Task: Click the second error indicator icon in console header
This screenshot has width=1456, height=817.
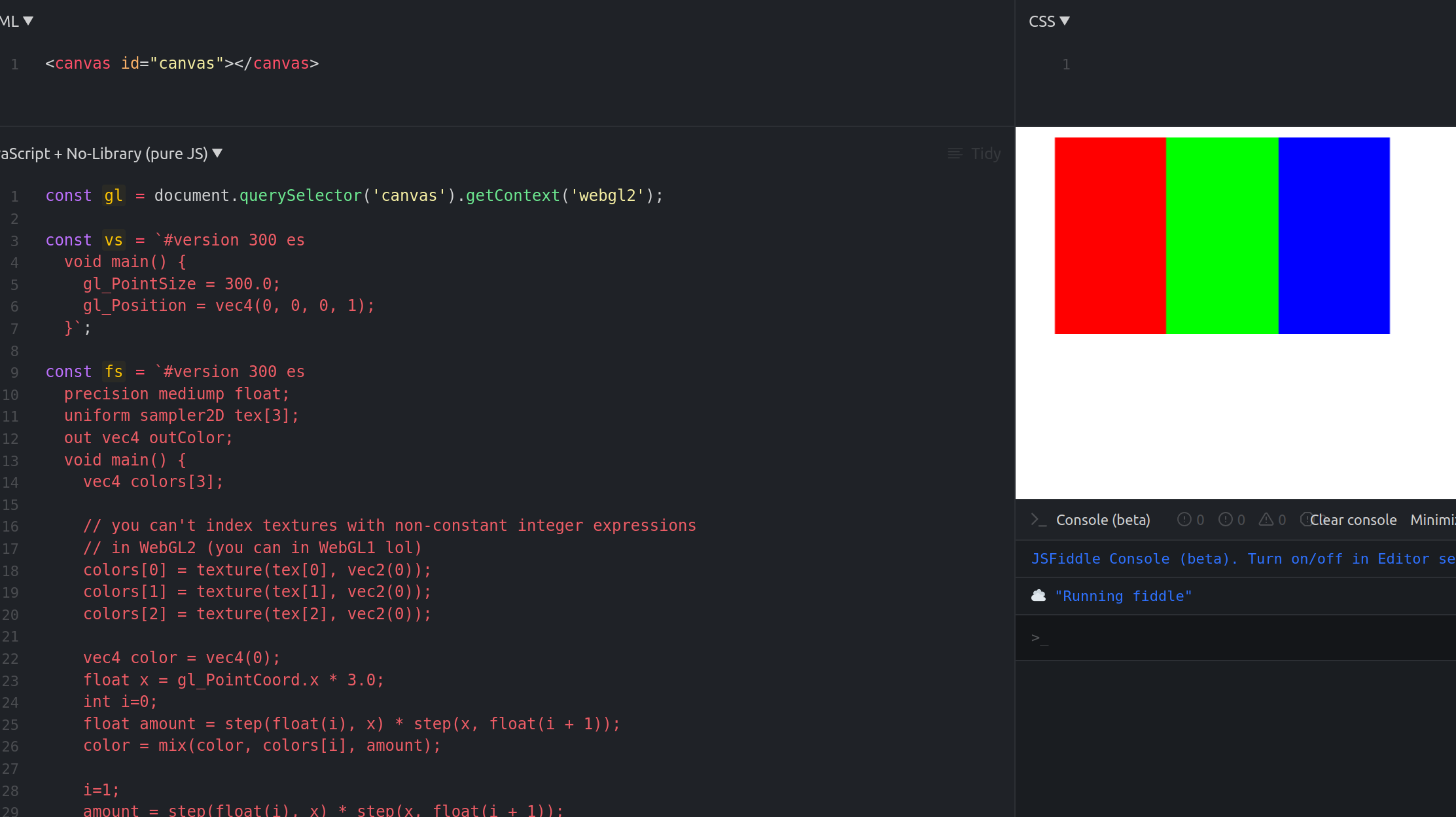Action: (1226, 519)
